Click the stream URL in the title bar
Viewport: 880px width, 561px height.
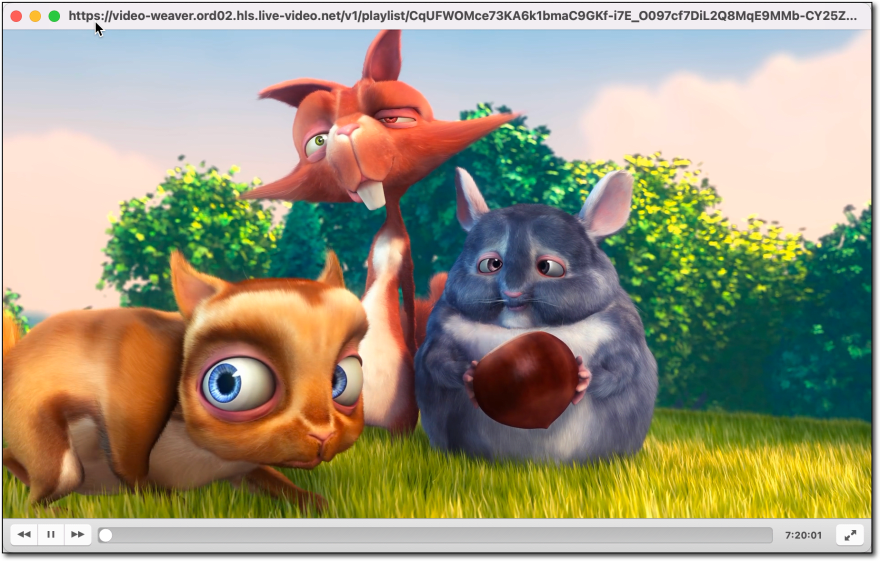point(462,16)
